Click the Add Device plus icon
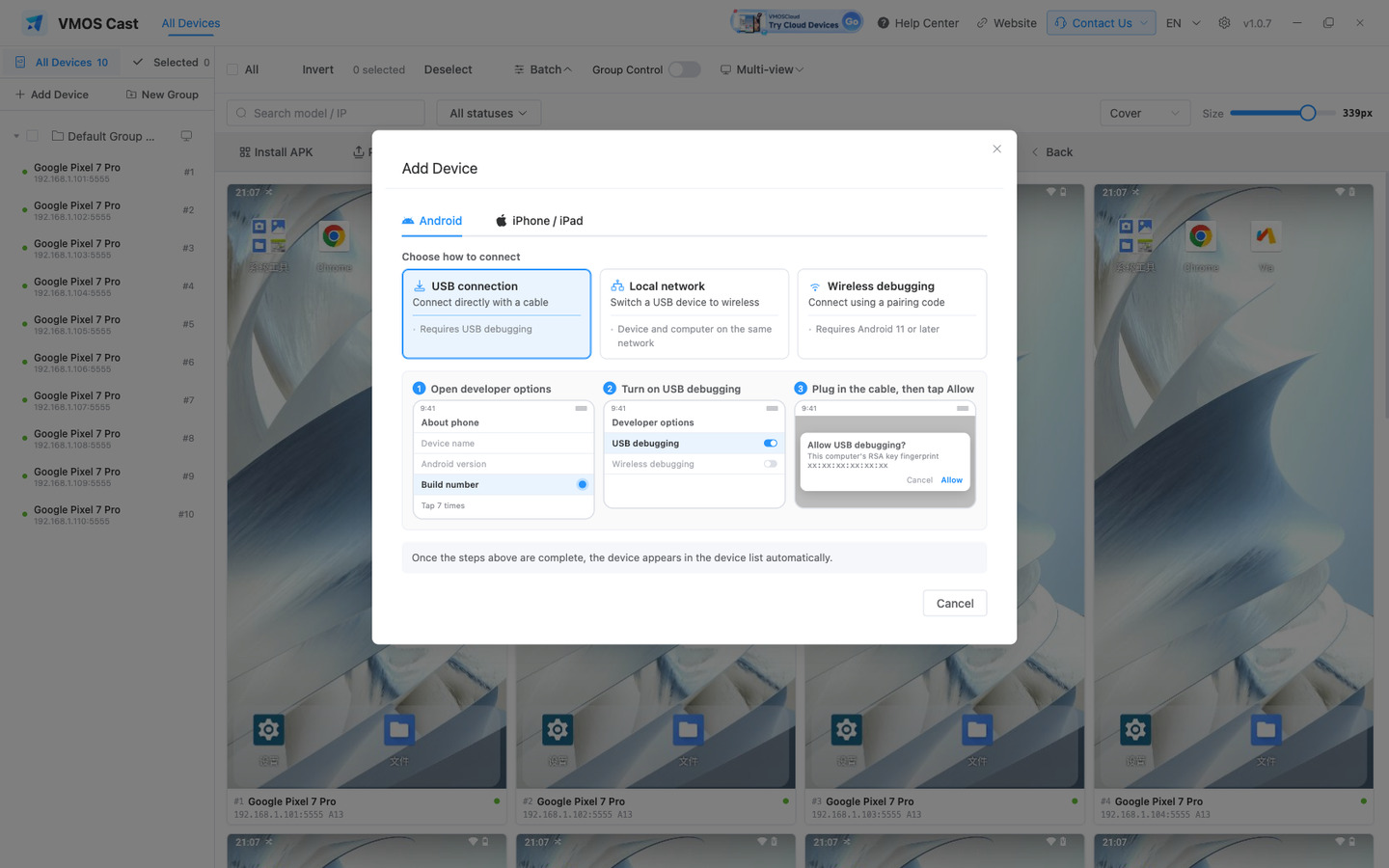Viewport: 1389px width, 868px height. point(20,95)
